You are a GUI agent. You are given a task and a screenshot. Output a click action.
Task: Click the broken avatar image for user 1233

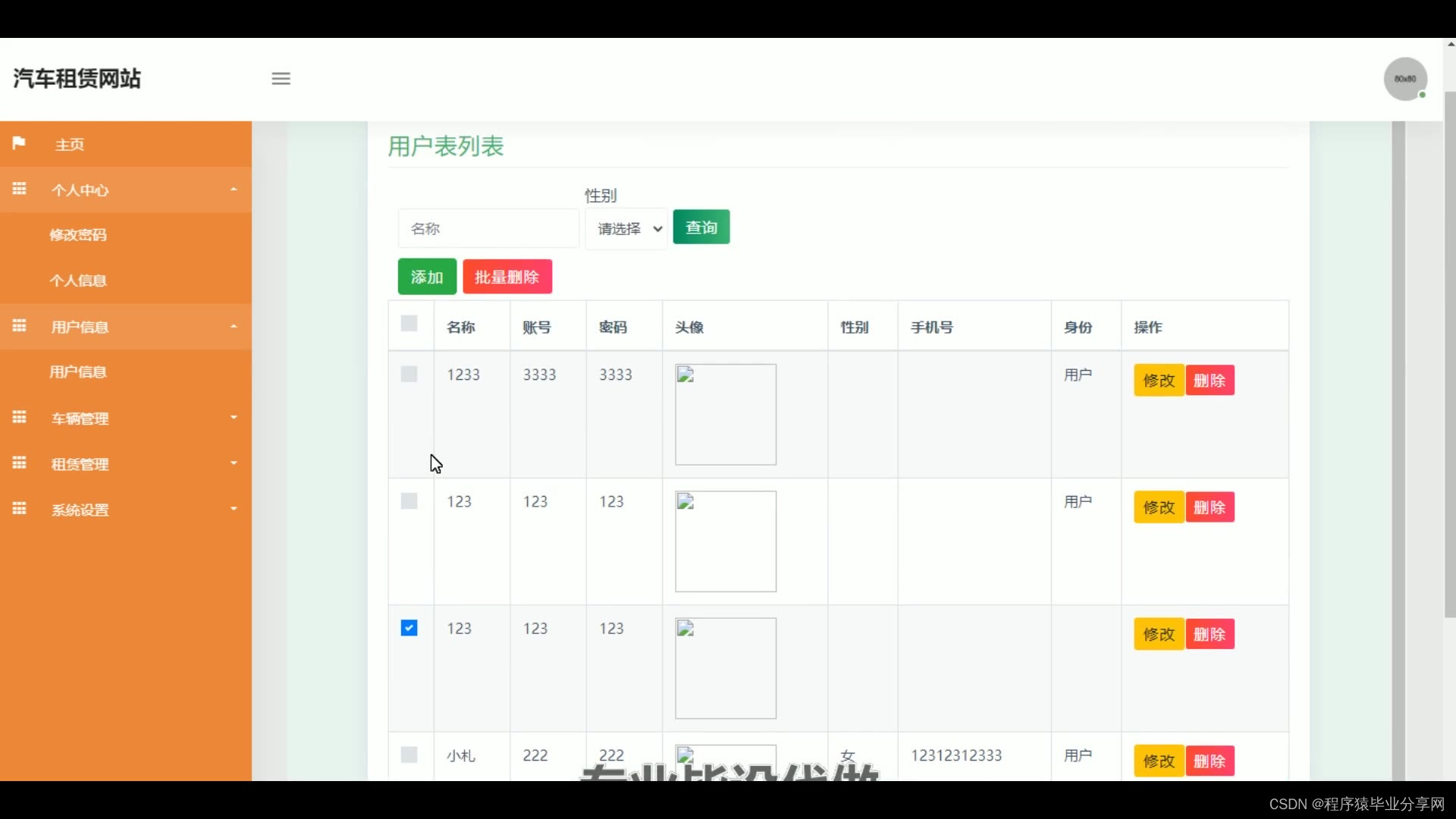(x=725, y=414)
